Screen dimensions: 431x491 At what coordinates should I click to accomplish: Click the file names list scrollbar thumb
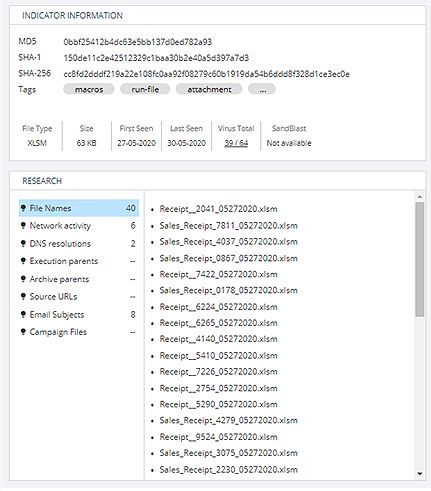tap(420, 259)
